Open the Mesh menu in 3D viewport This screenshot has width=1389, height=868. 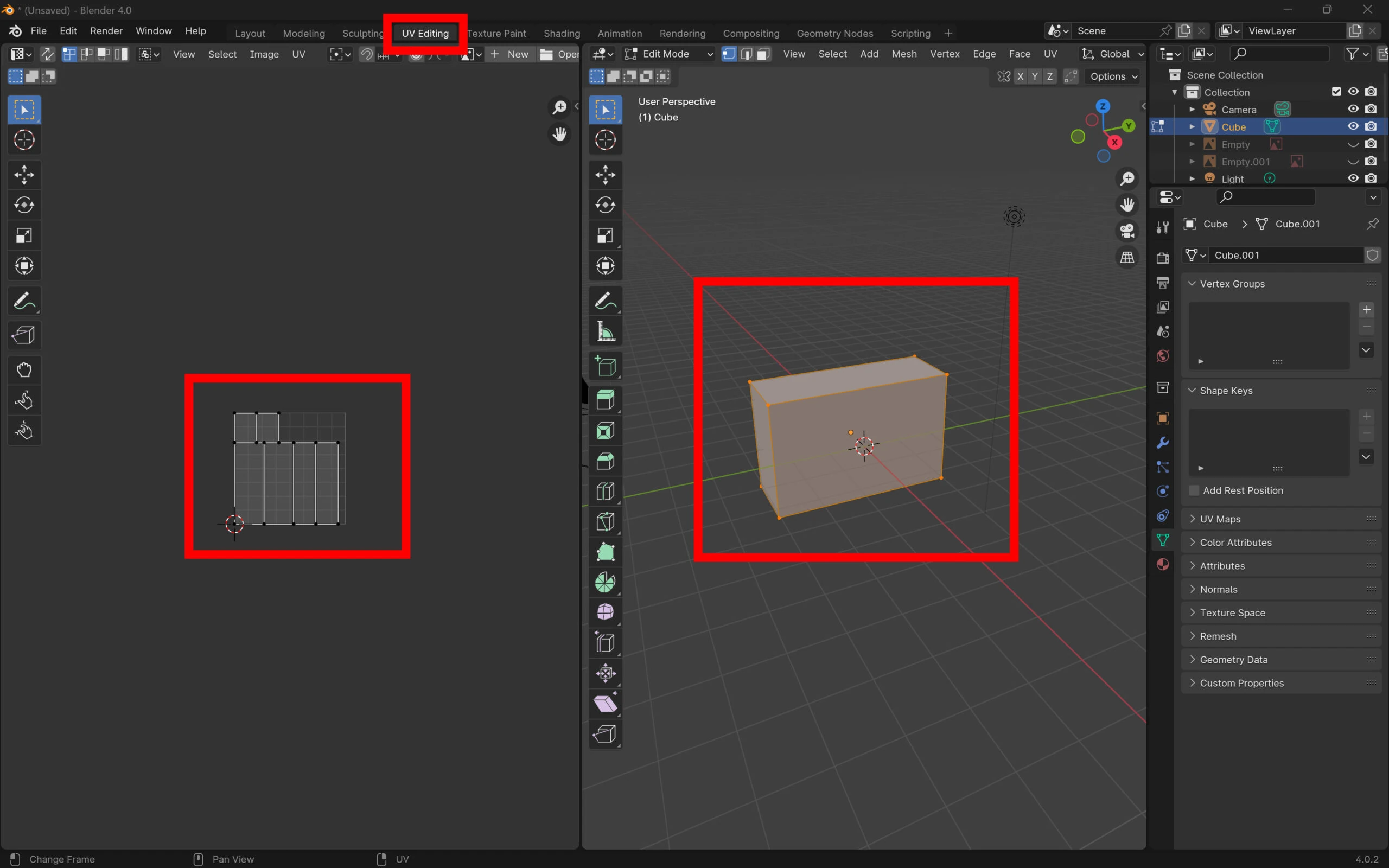tap(903, 54)
